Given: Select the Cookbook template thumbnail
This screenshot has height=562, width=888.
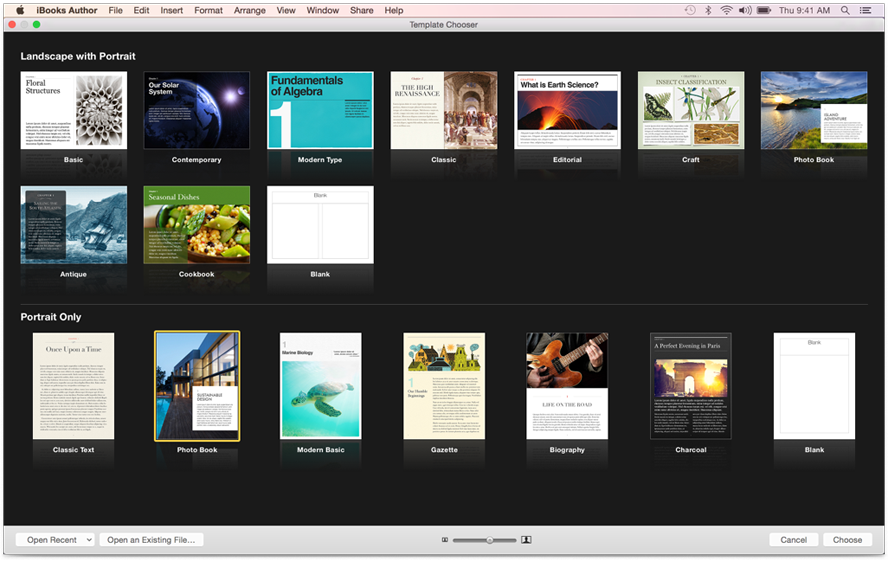Looking at the screenshot, I should point(197,225).
